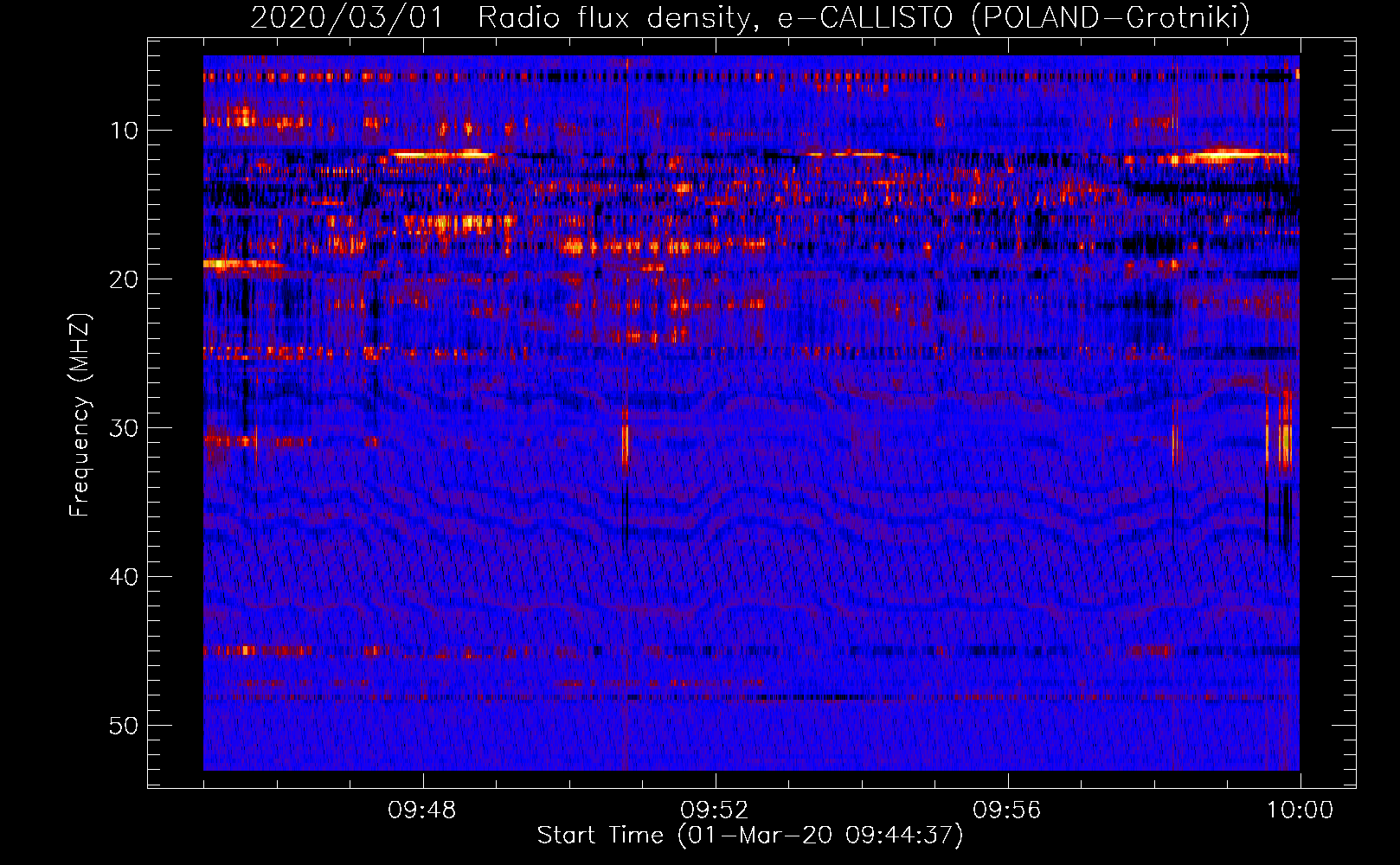The height and width of the screenshot is (865, 1400).
Task: Select the "Frequency (MHZ)" axis label
Action: pyautogui.click(x=80, y=415)
